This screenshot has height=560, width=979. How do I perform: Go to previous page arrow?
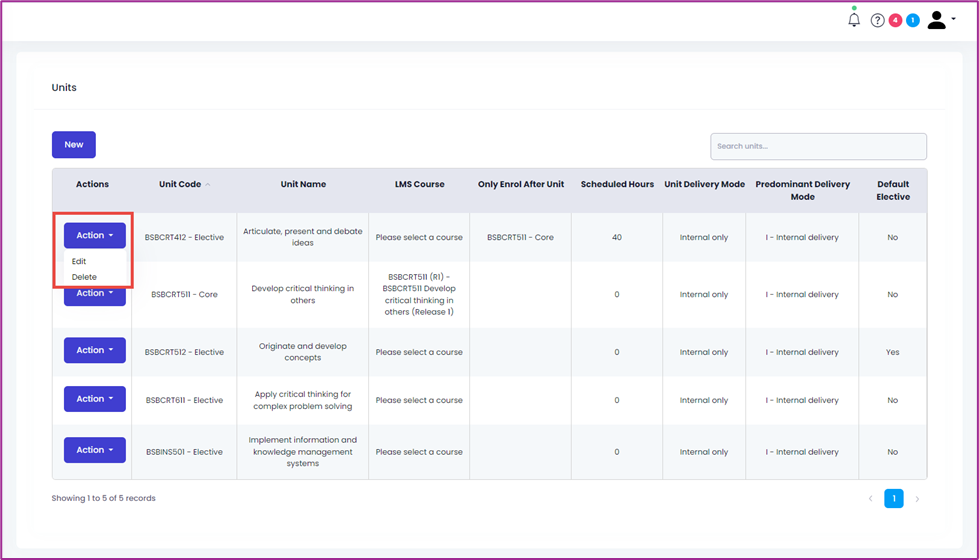(870, 498)
